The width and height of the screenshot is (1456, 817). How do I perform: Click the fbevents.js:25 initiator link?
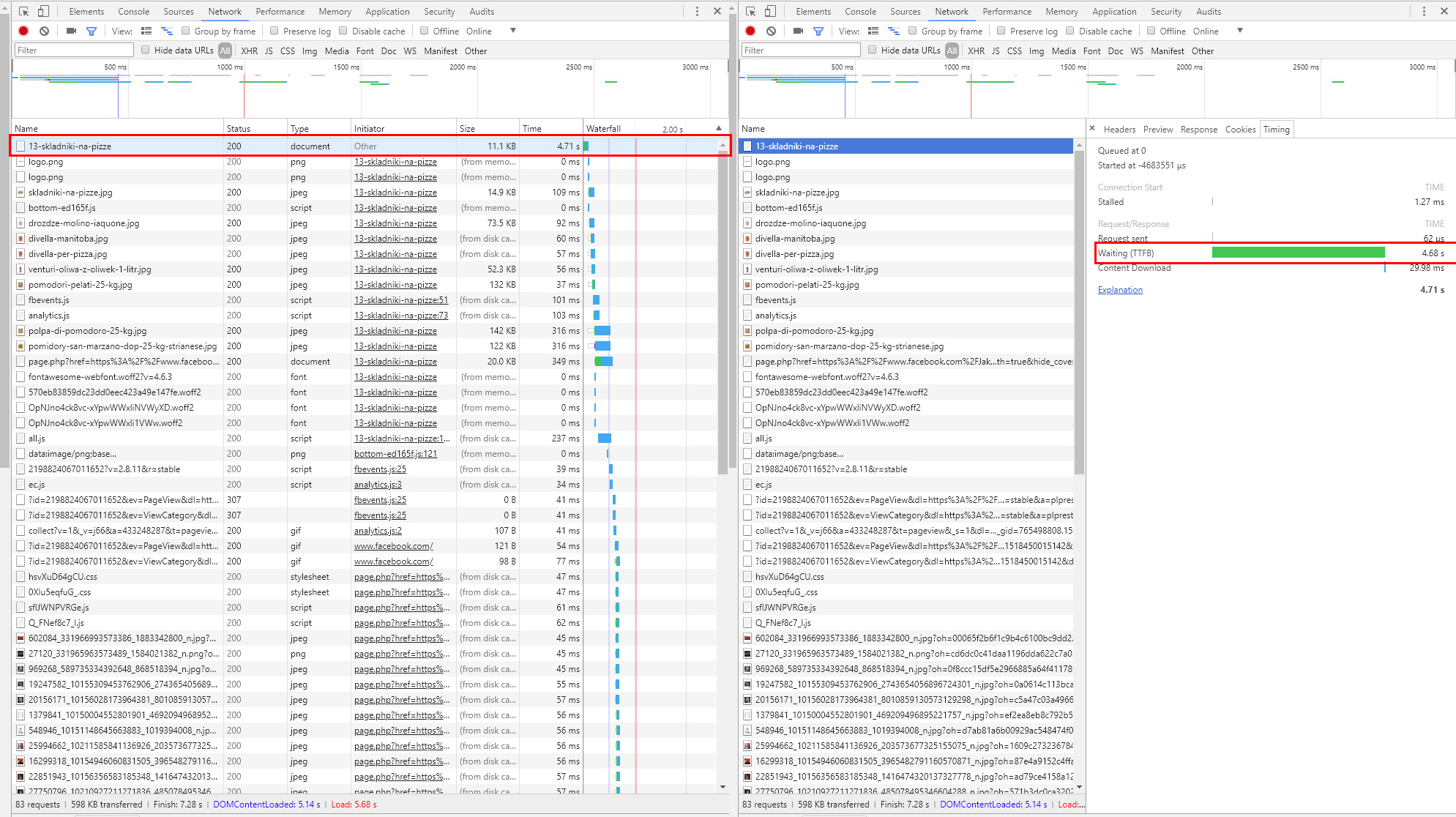pyautogui.click(x=380, y=469)
